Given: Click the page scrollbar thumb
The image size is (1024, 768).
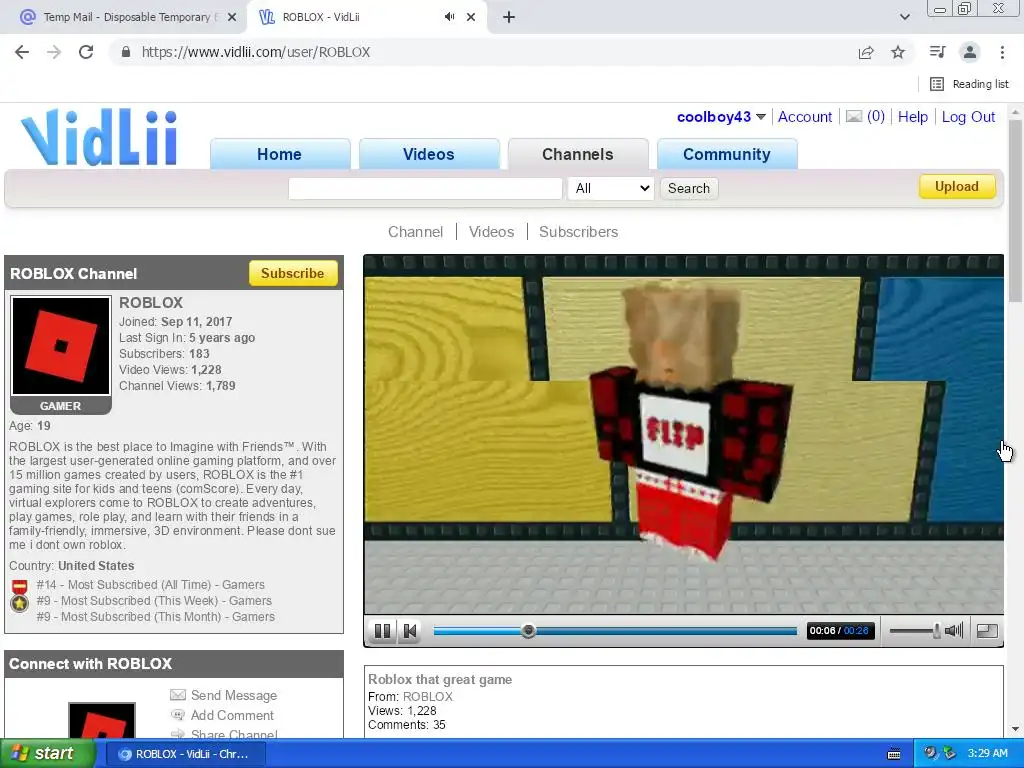Looking at the screenshot, I should click(1014, 209).
